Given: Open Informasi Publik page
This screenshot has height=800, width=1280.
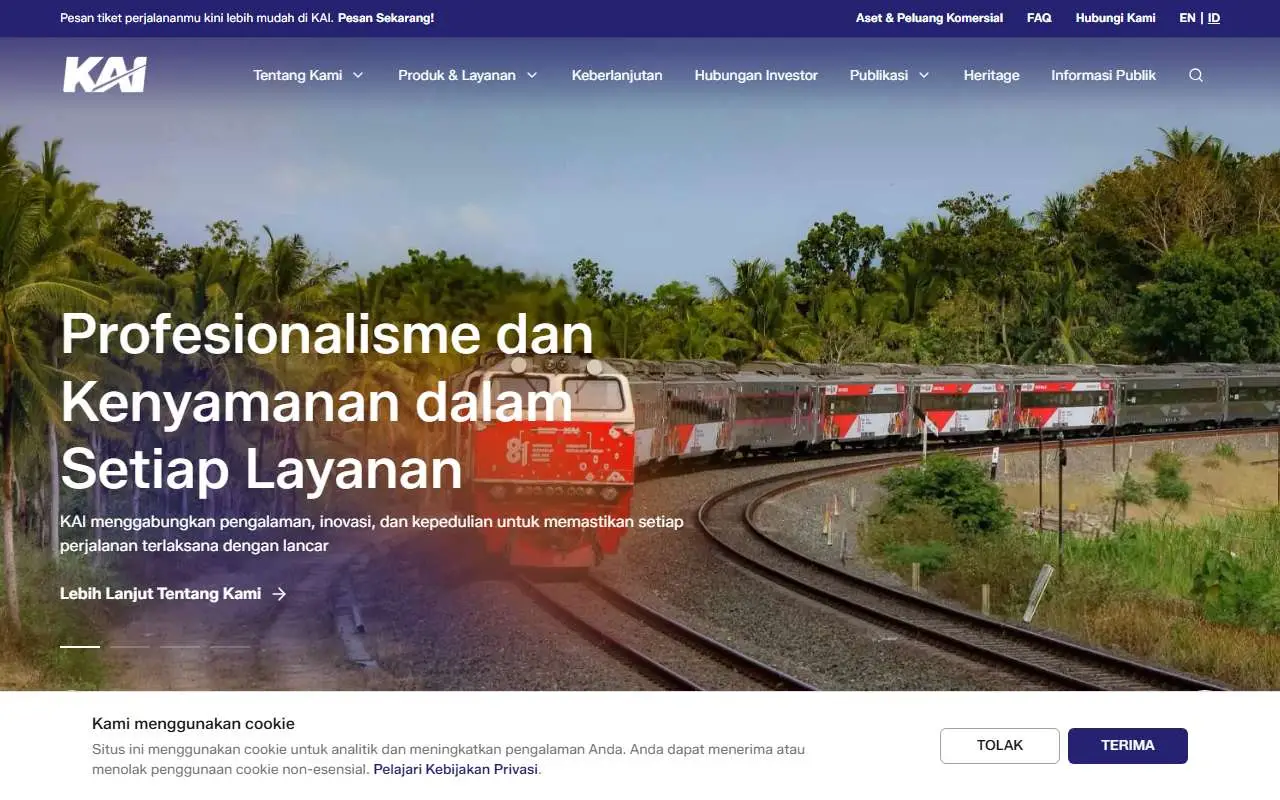Looking at the screenshot, I should 1103,75.
